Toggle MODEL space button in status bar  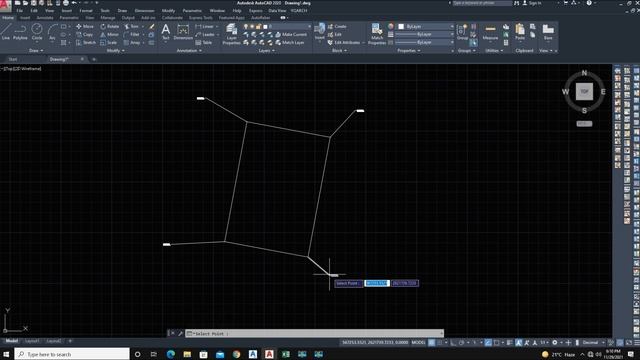418,342
